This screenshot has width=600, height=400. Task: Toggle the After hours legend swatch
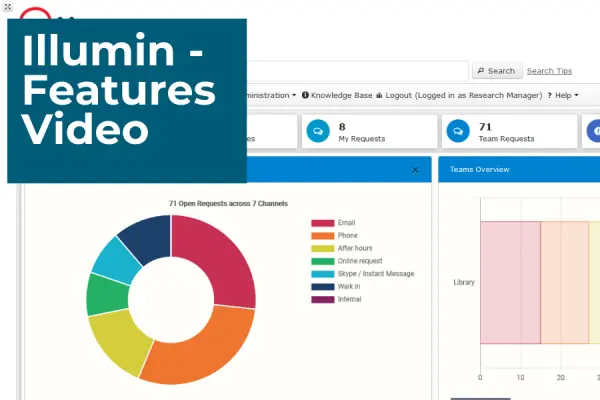coord(323,248)
